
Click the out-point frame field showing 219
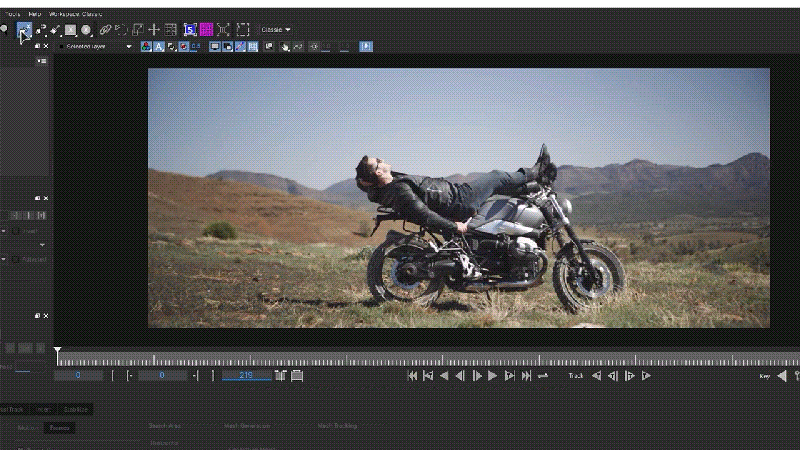tap(246, 376)
